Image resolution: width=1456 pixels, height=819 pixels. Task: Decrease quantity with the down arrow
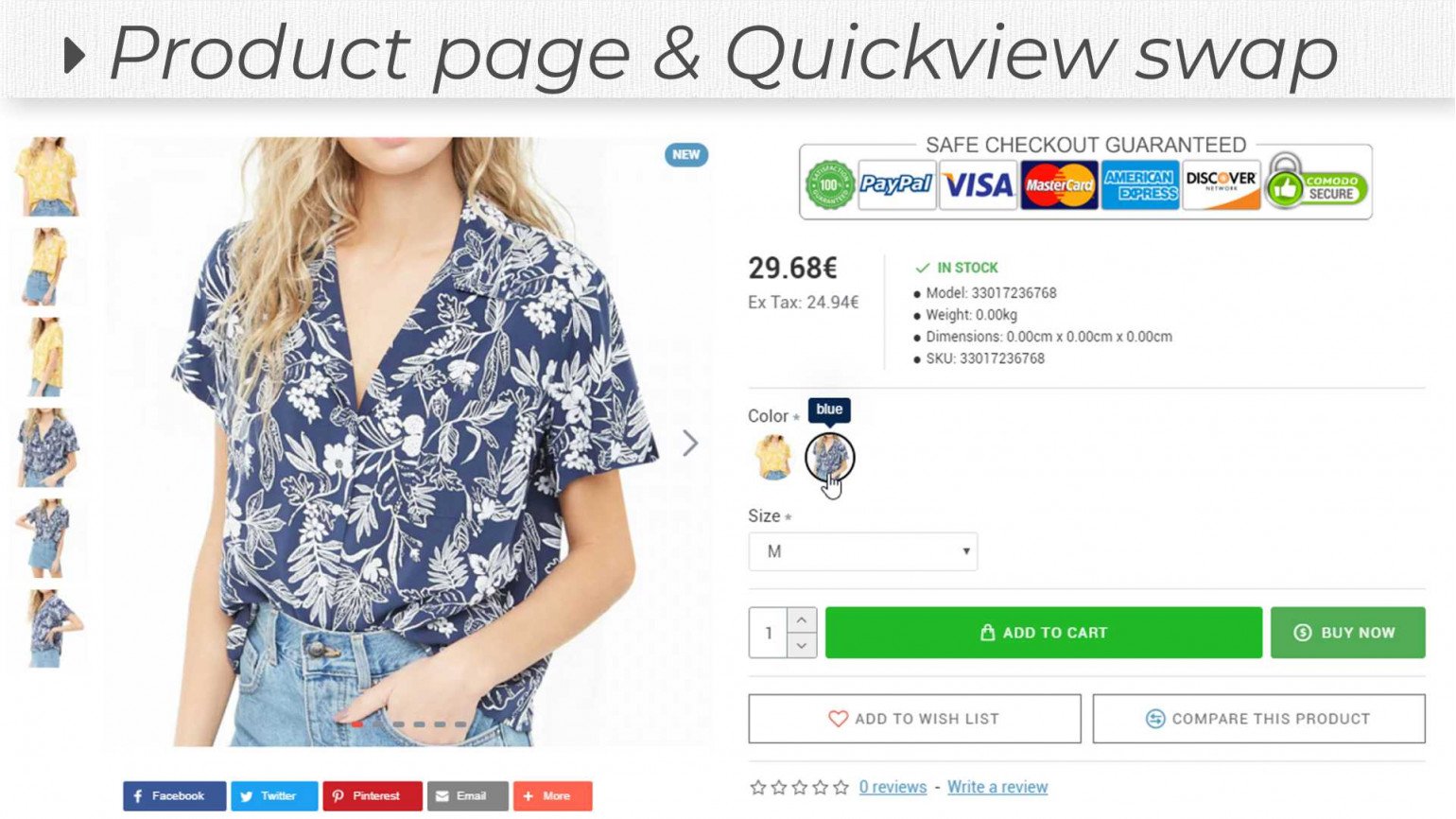[x=801, y=646]
